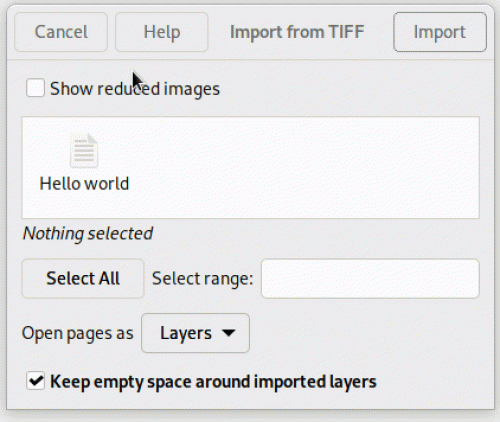Click the arrow on the Layers combo box
The width and height of the screenshot is (500, 422).
click(229, 333)
